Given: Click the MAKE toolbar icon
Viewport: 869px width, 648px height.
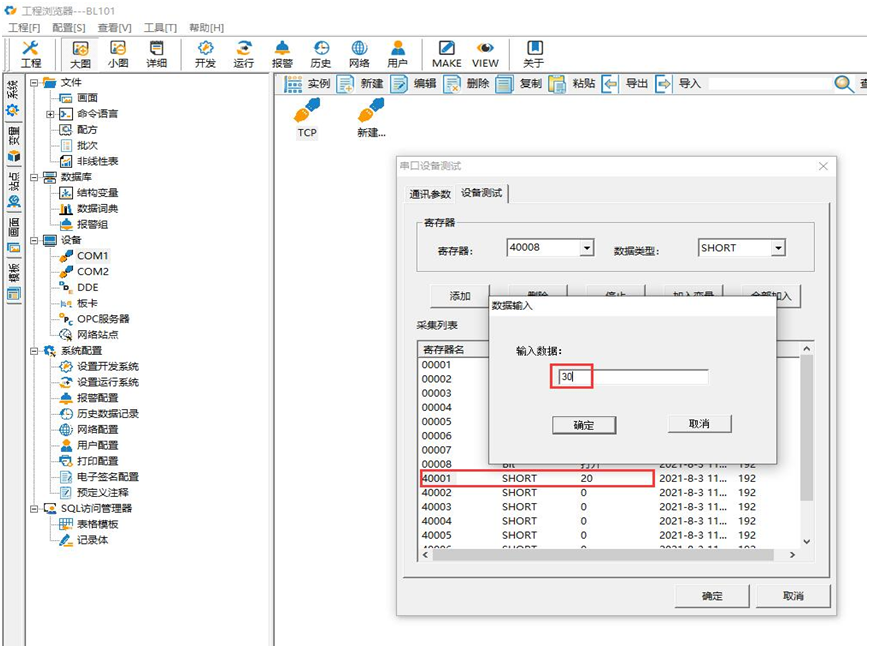Looking at the screenshot, I should click(x=447, y=54).
